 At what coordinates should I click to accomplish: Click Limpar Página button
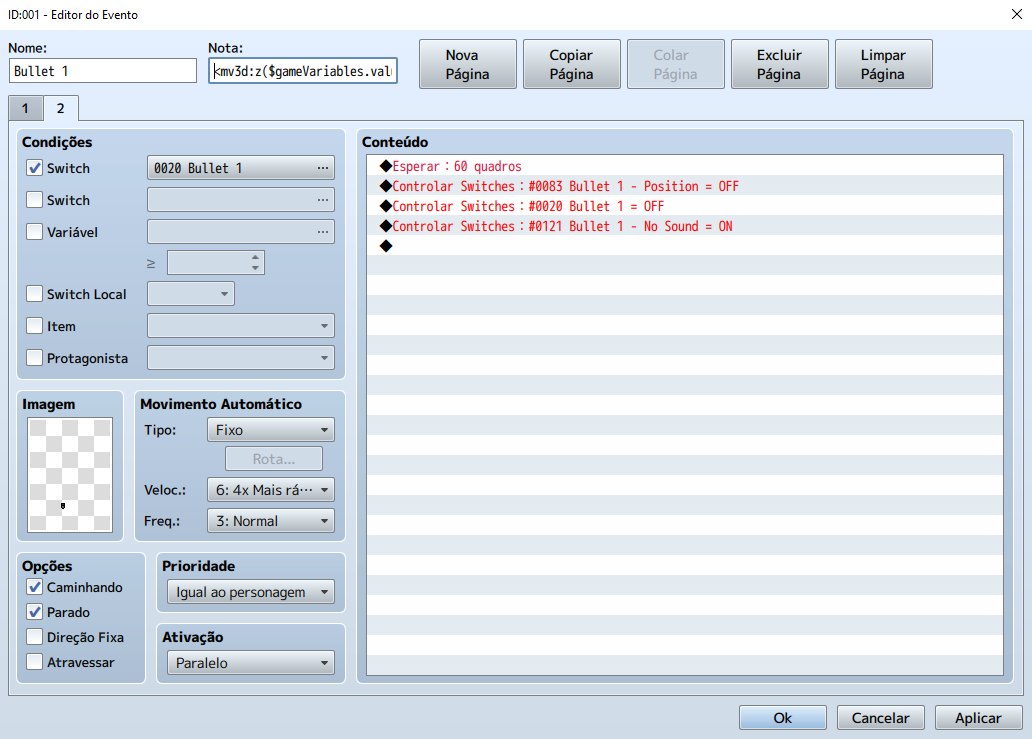(883, 64)
